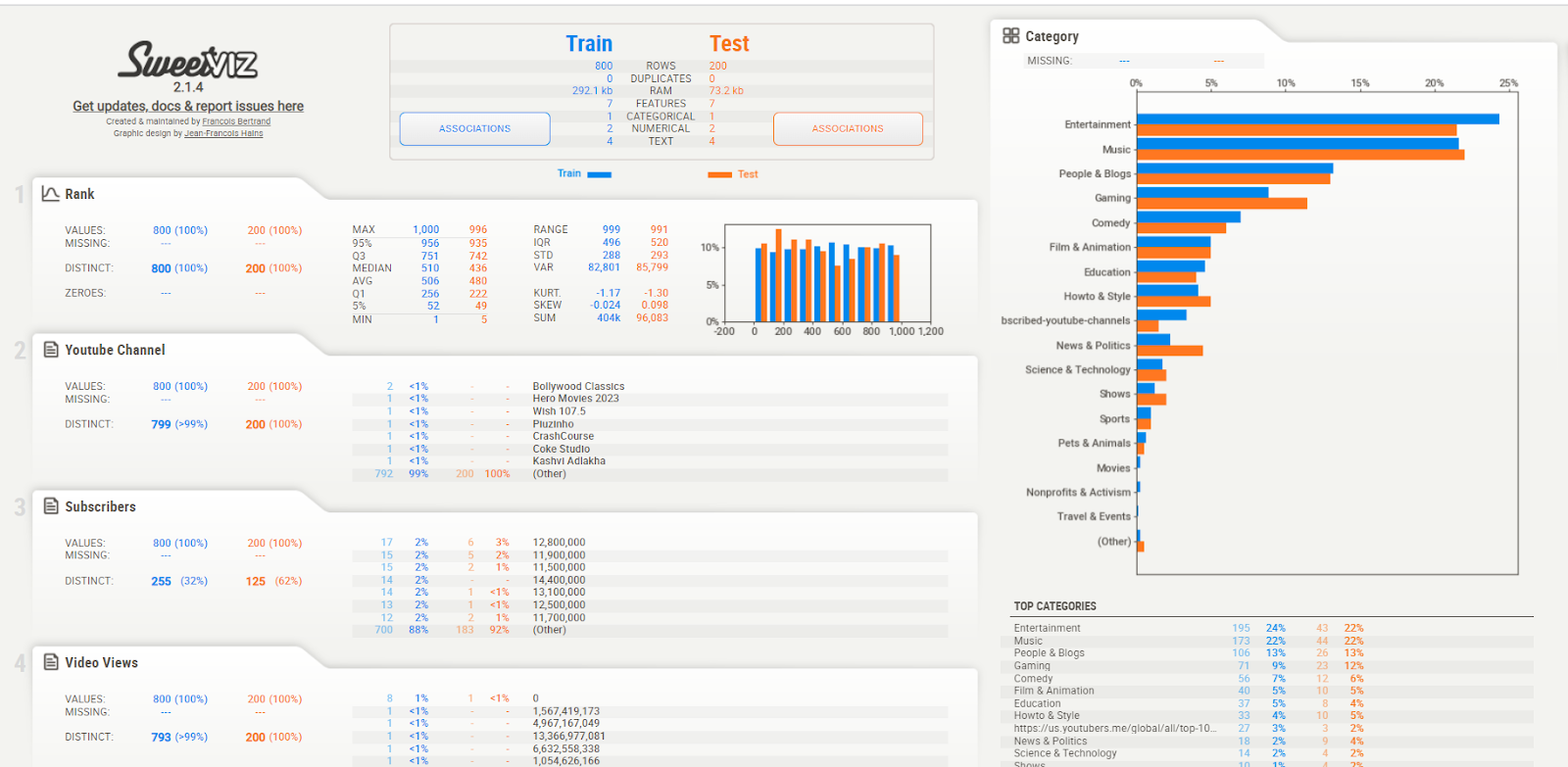Click 'Bollywood Classics' channel value
Screen dimensions: 1568x767
[x=578, y=386]
